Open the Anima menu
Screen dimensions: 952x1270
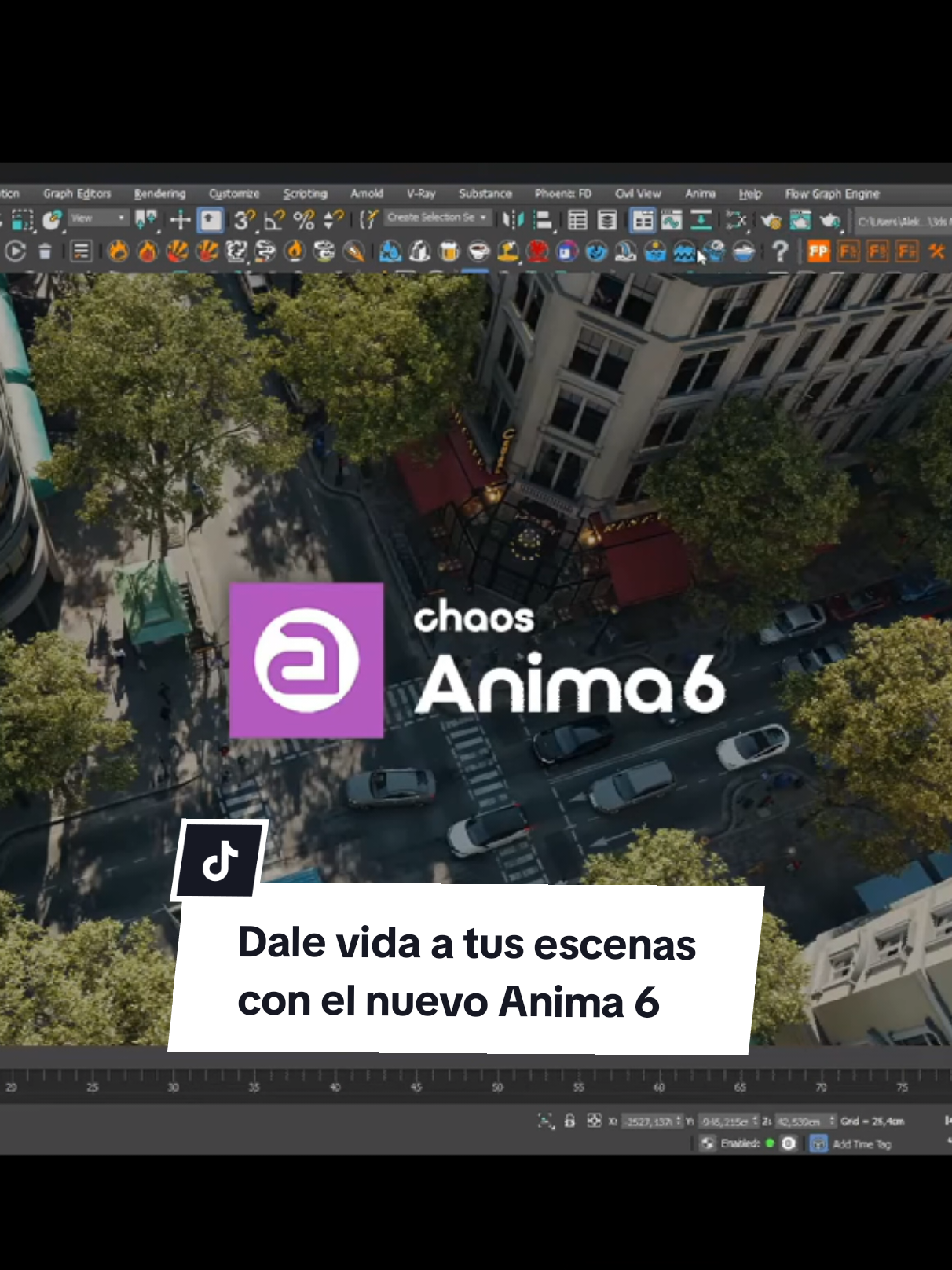[700, 193]
